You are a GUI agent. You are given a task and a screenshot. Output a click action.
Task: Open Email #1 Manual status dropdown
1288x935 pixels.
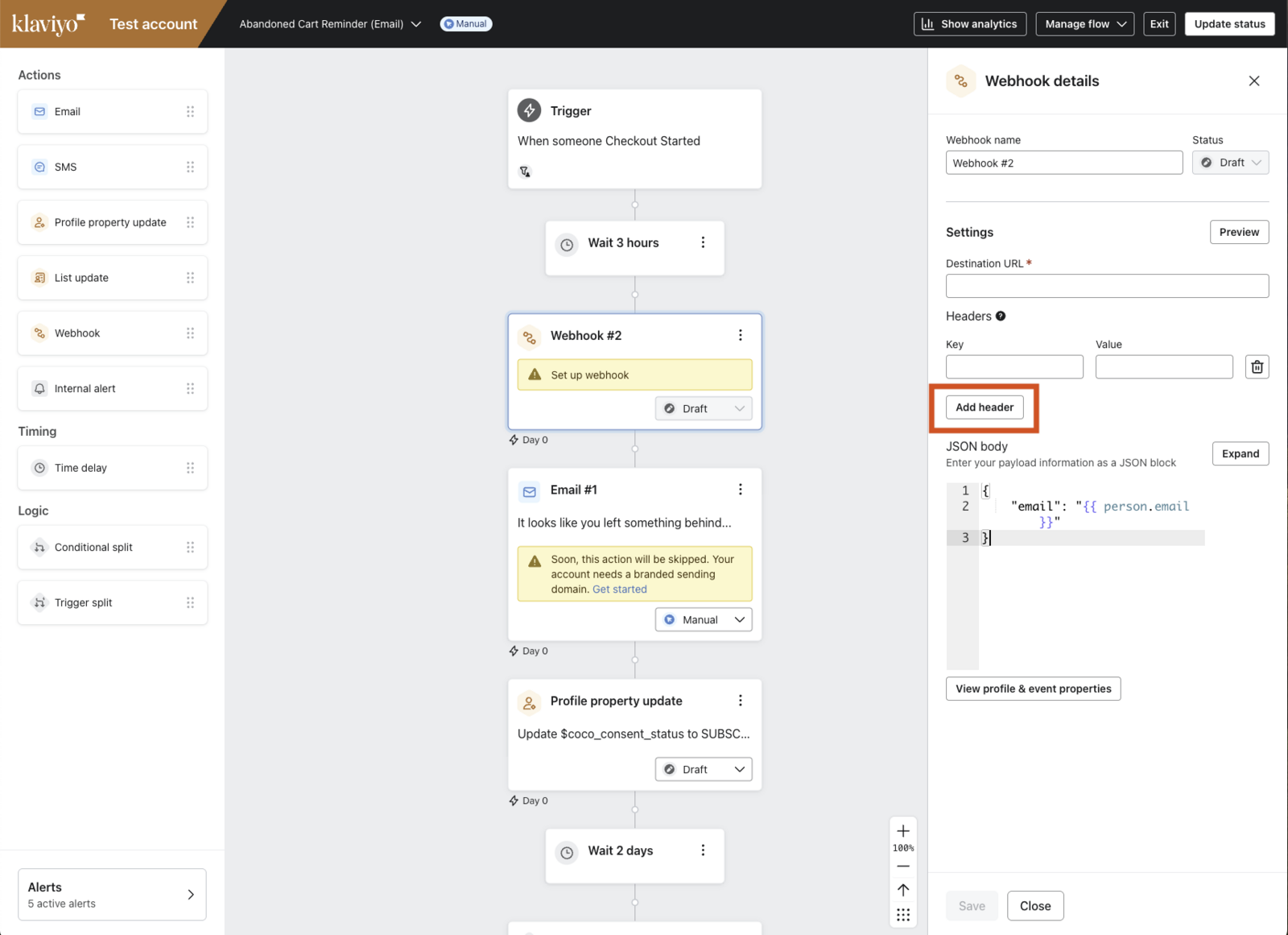pos(703,620)
